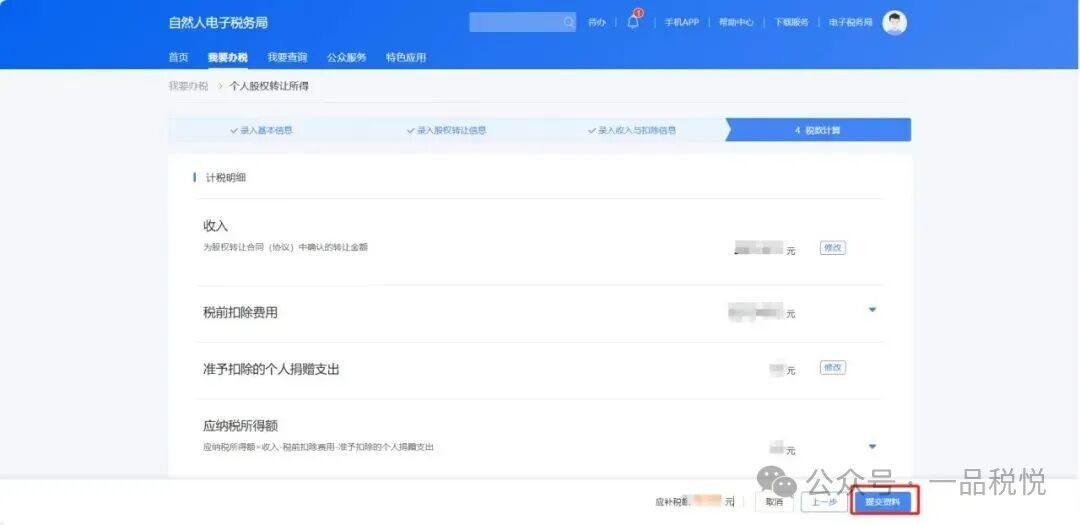
Task: Select step 4 税款计算
Action: point(818,130)
